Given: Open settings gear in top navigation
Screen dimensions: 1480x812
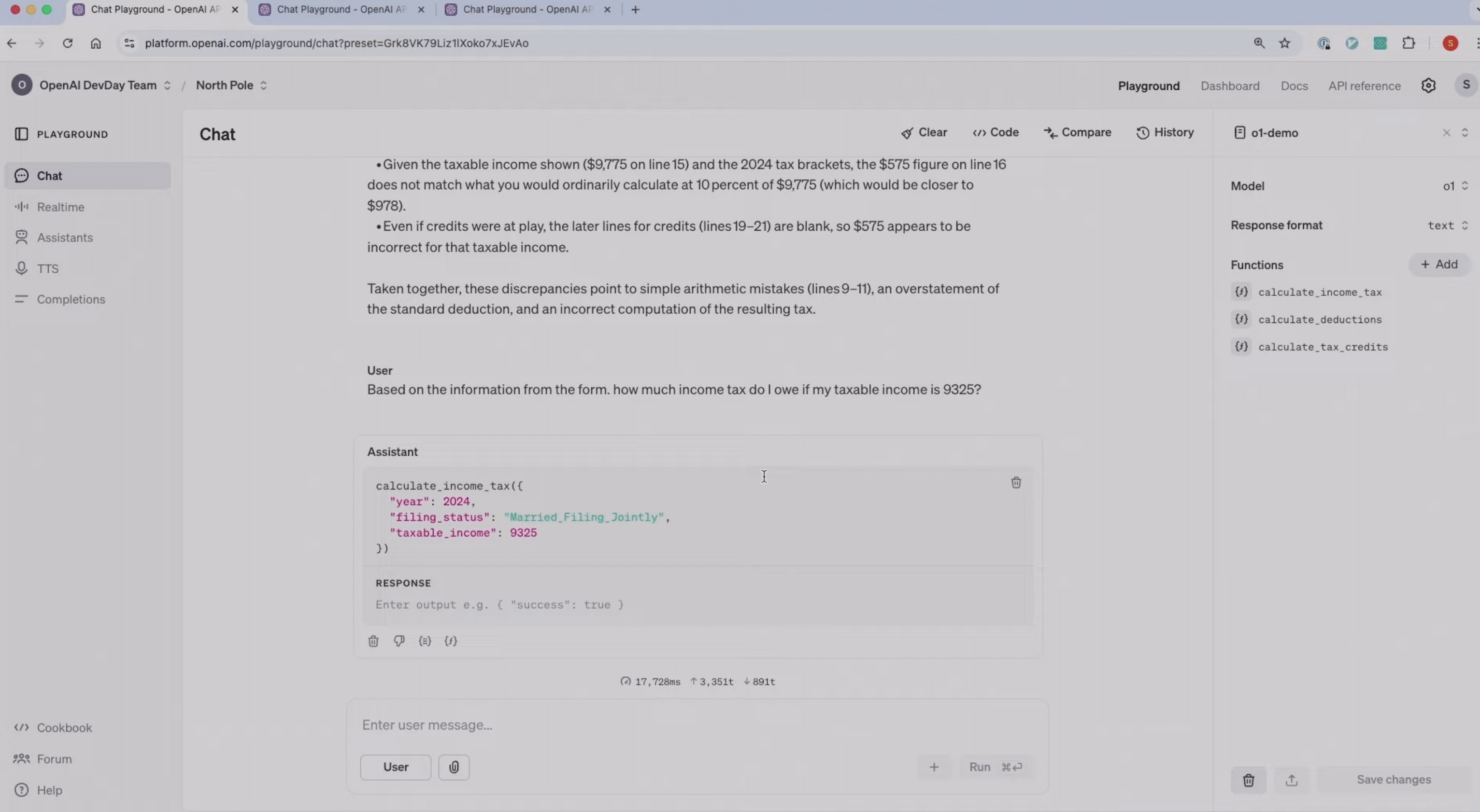Looking at the screenshot, I should [x=1428, y=85].
